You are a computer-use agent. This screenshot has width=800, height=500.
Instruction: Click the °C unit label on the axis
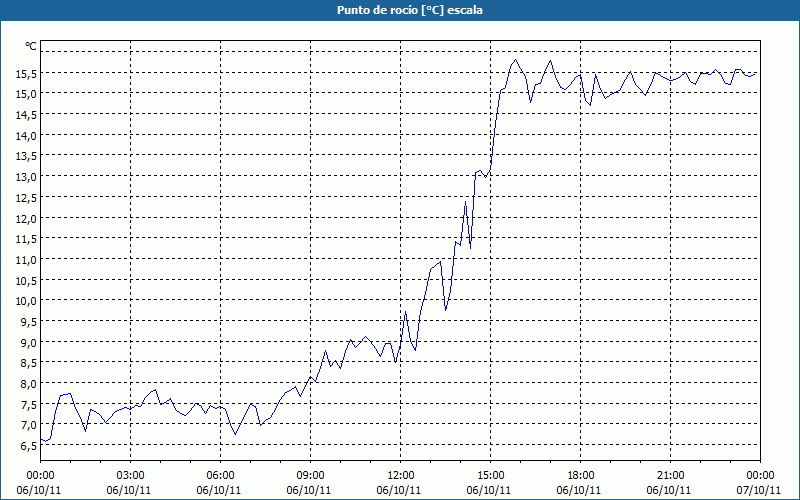31,46
